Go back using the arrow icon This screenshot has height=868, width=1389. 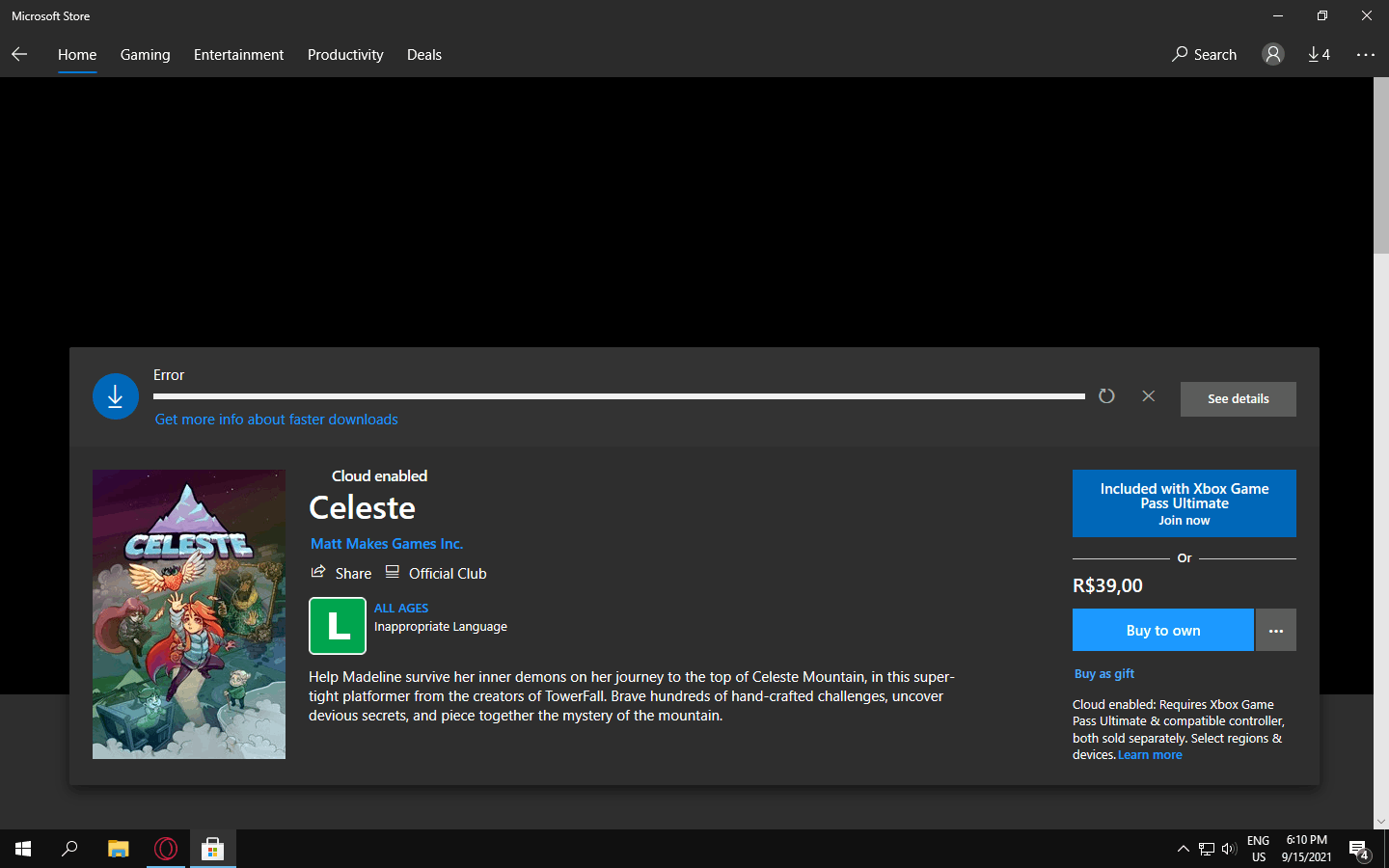point(19,55)
